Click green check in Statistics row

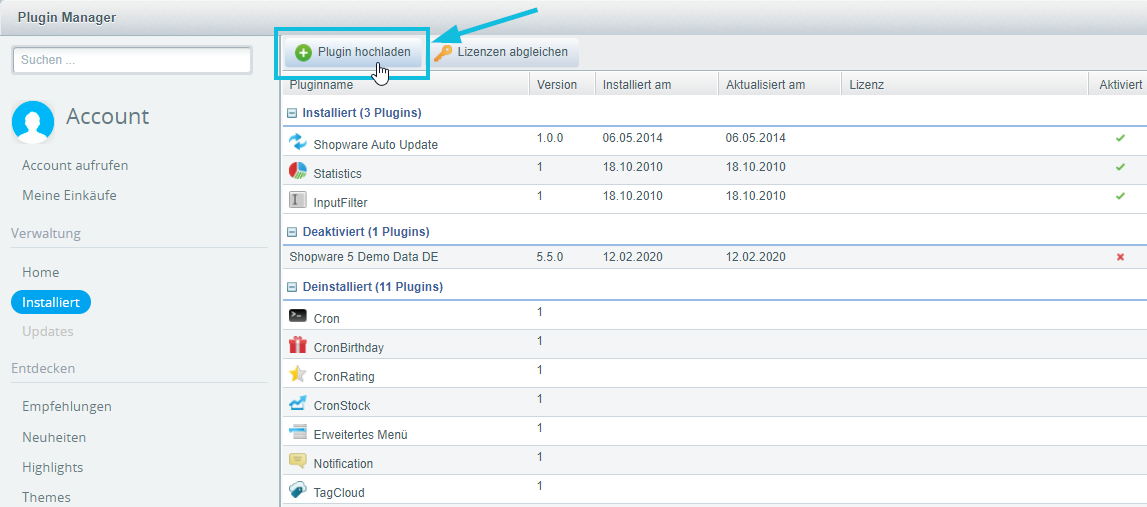point(1120,167)
